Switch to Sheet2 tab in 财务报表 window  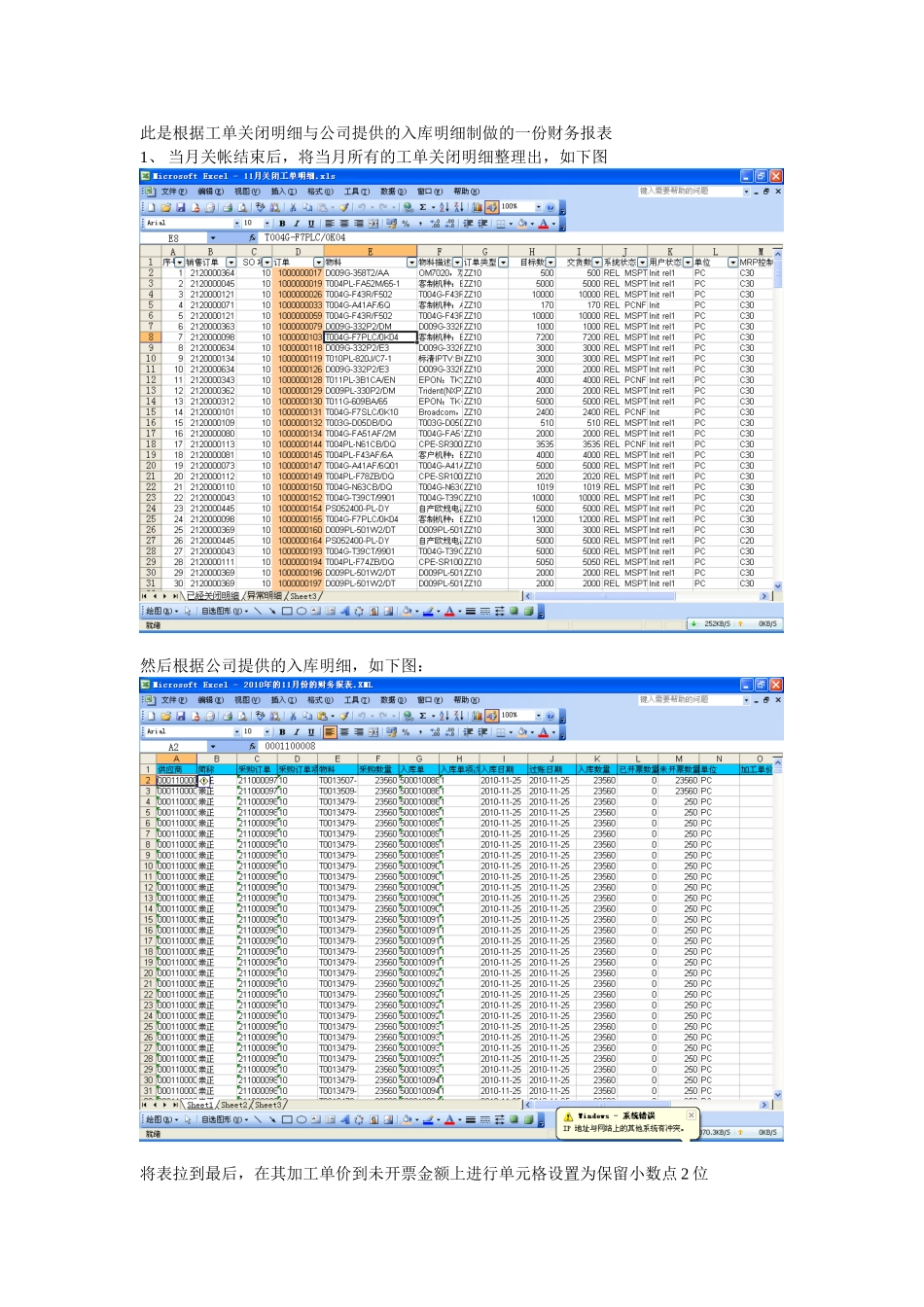(233, 1105)
